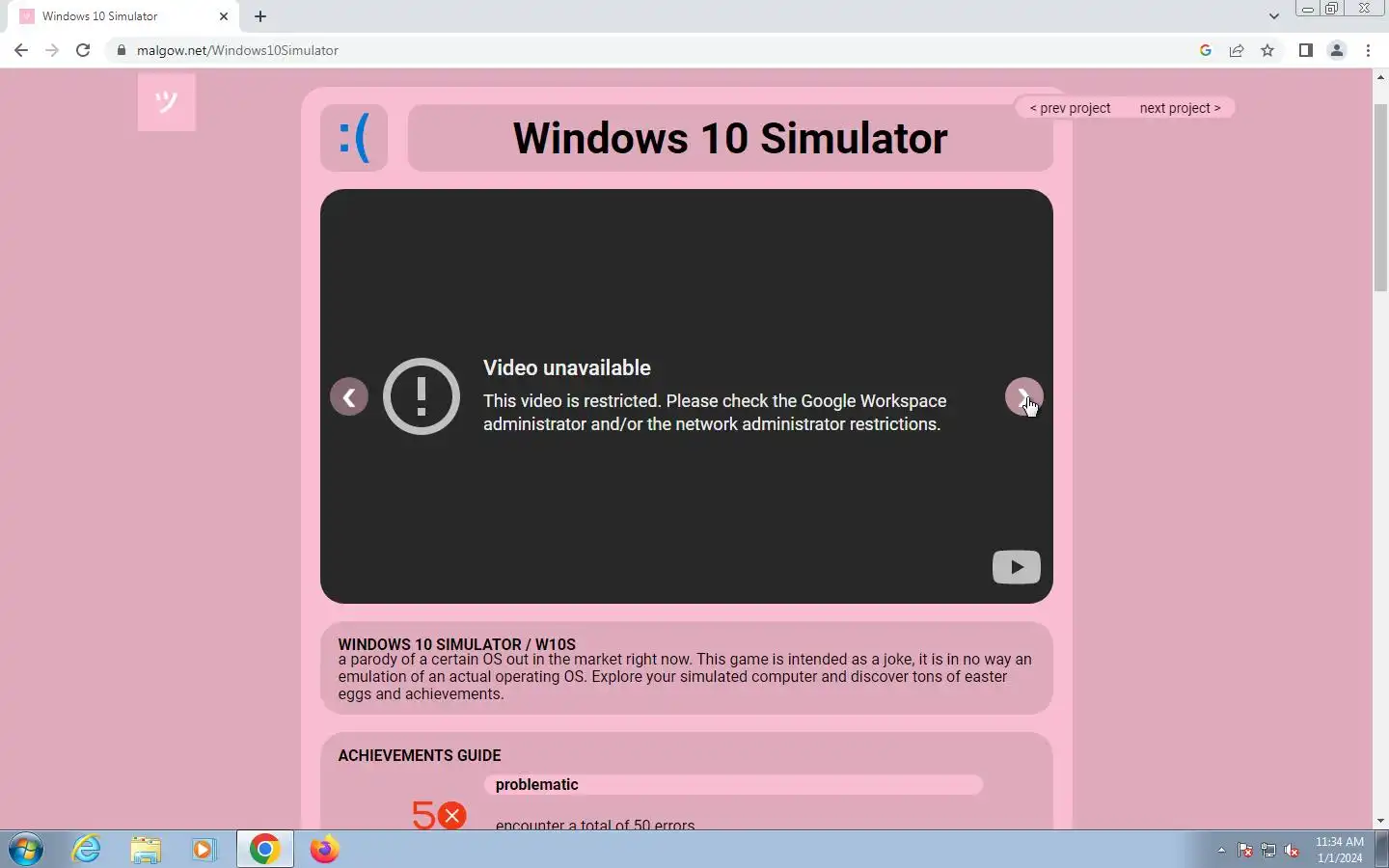This screenshot has height=868, width=1389.
Task: Click the browser back arrow
Action: pyautogui.click(x=21, y=50)
